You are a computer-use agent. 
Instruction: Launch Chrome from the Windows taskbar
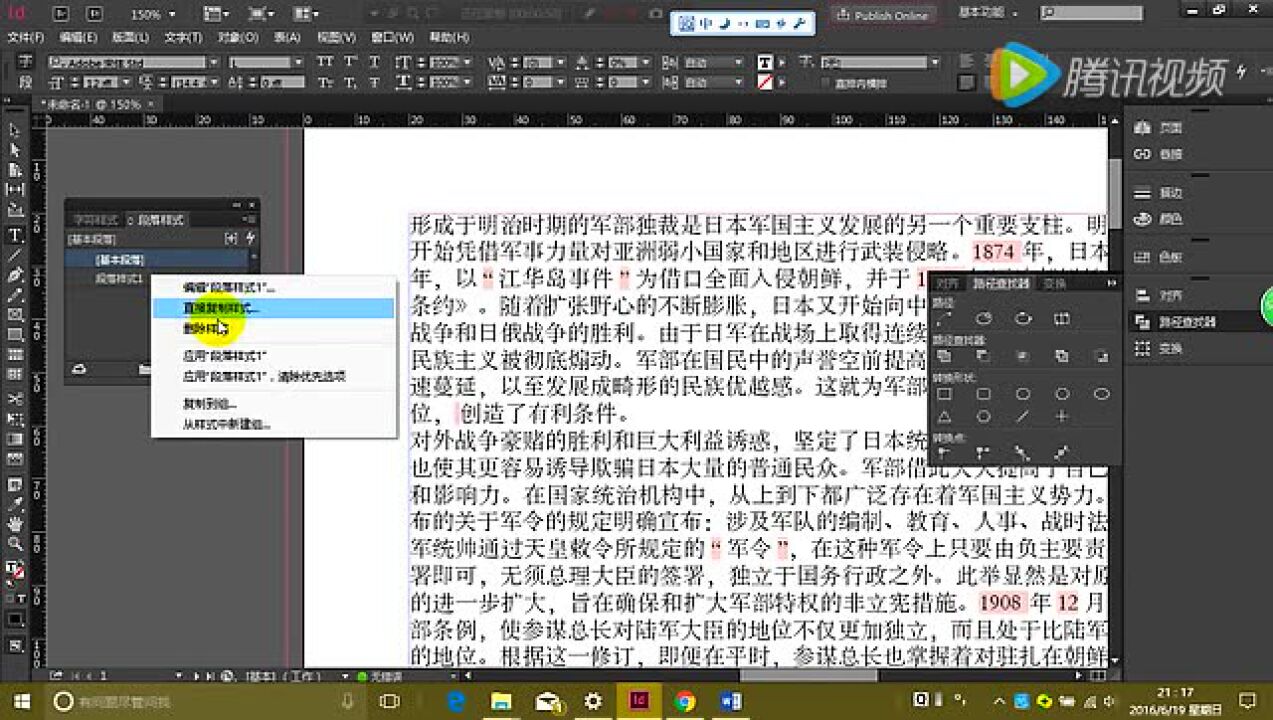point(686,701)
